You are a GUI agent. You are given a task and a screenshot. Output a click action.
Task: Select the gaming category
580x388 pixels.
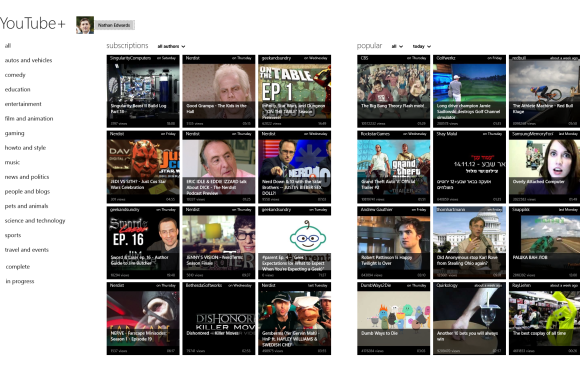point(14,133)
